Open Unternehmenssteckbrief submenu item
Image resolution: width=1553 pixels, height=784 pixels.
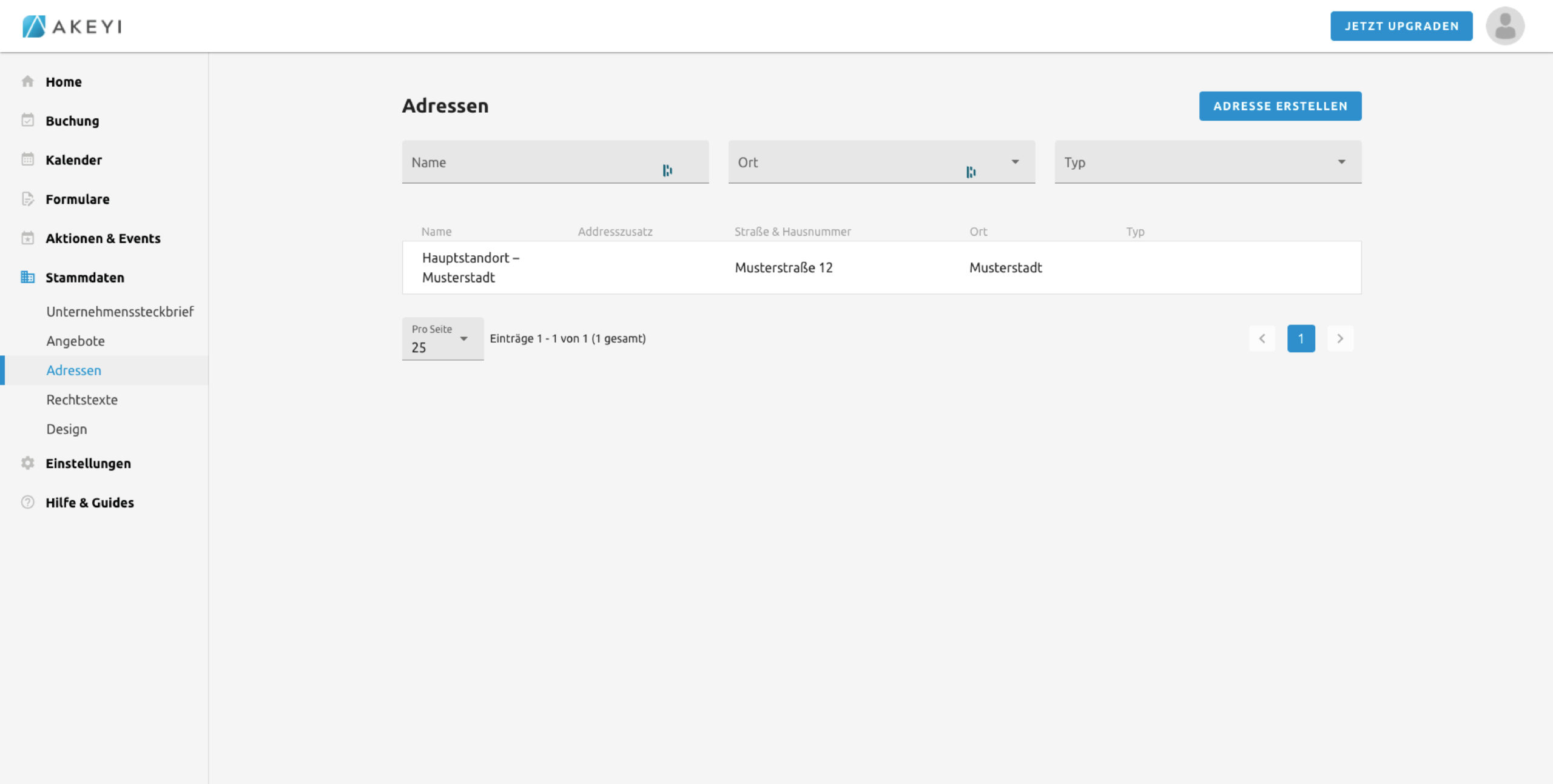click(120, 312)
